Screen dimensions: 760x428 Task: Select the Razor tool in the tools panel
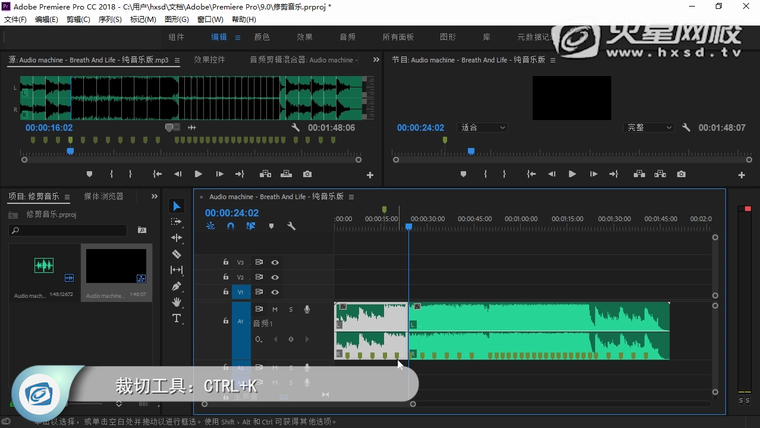tap(177, 254)
